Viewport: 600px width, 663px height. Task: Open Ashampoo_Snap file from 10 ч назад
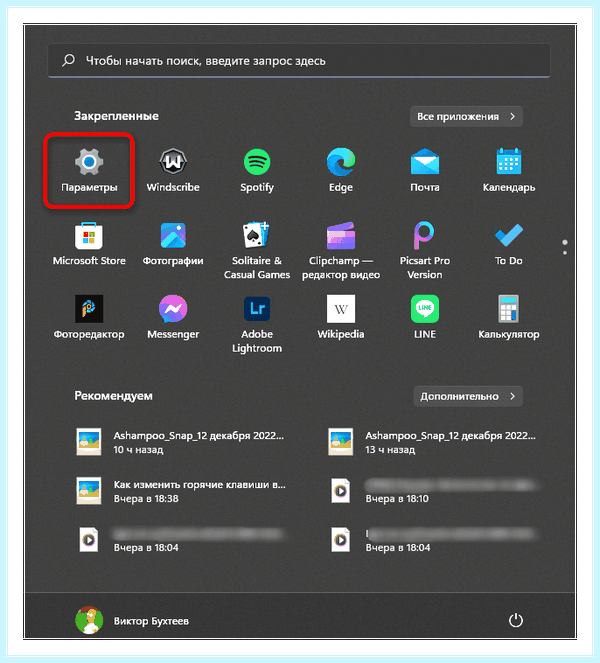coord(182,442)
